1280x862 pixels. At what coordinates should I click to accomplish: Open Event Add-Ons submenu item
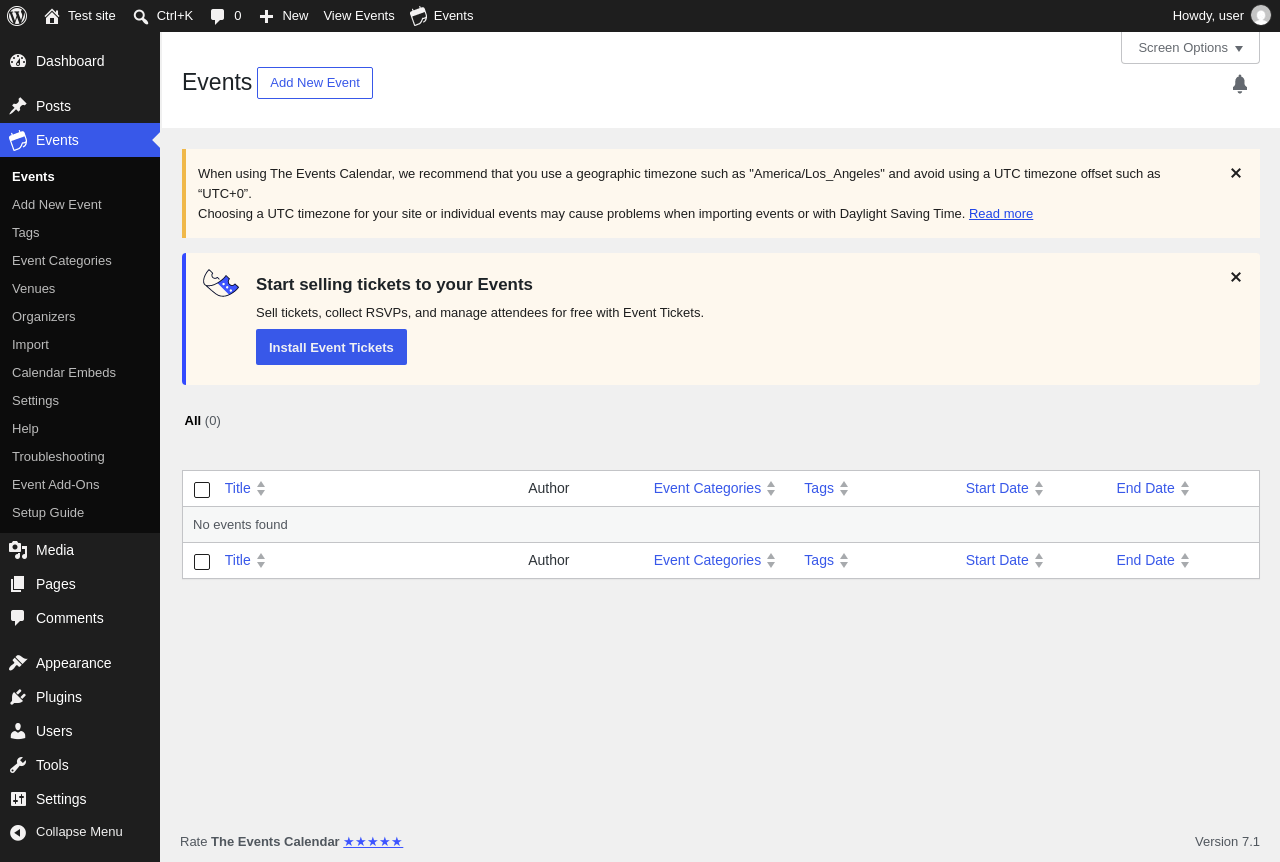point(56,484)
